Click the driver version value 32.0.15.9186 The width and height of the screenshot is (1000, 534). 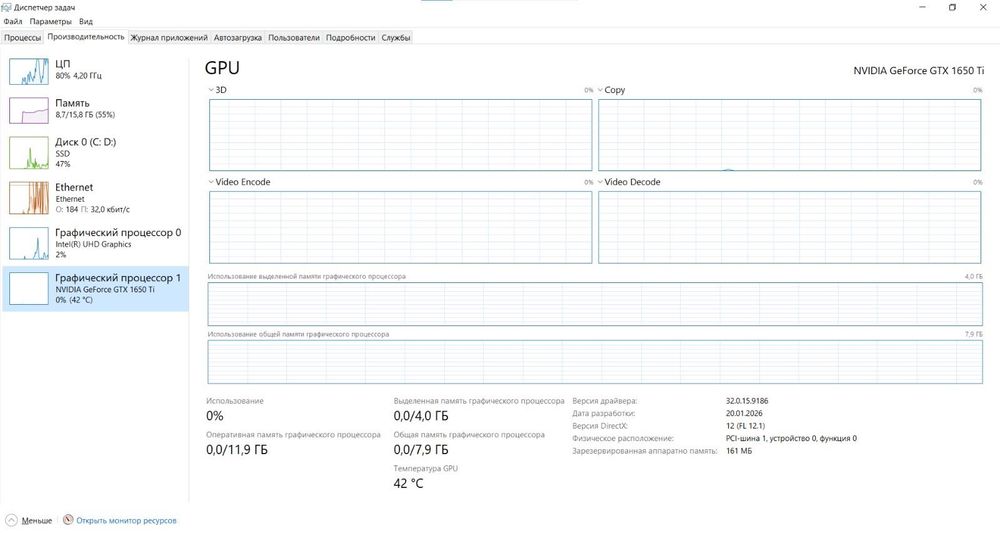click(747, 401)
